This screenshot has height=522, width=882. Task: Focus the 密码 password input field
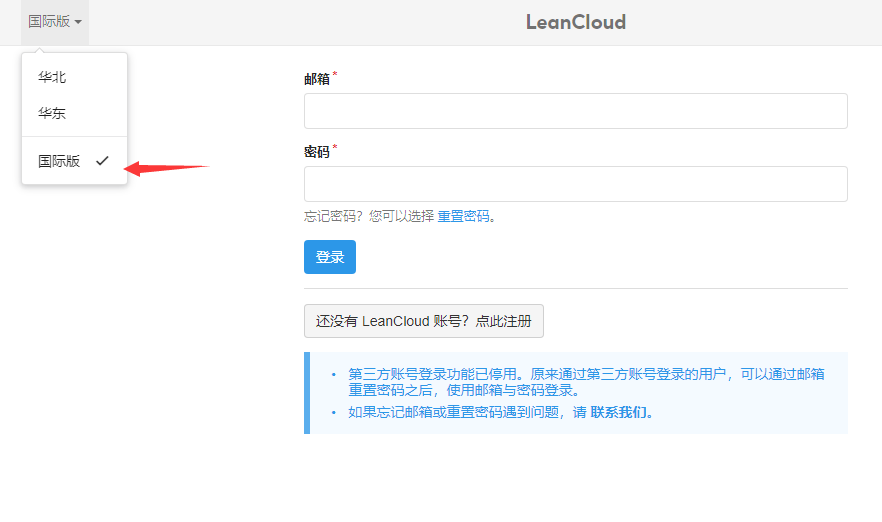click(575, 184)
